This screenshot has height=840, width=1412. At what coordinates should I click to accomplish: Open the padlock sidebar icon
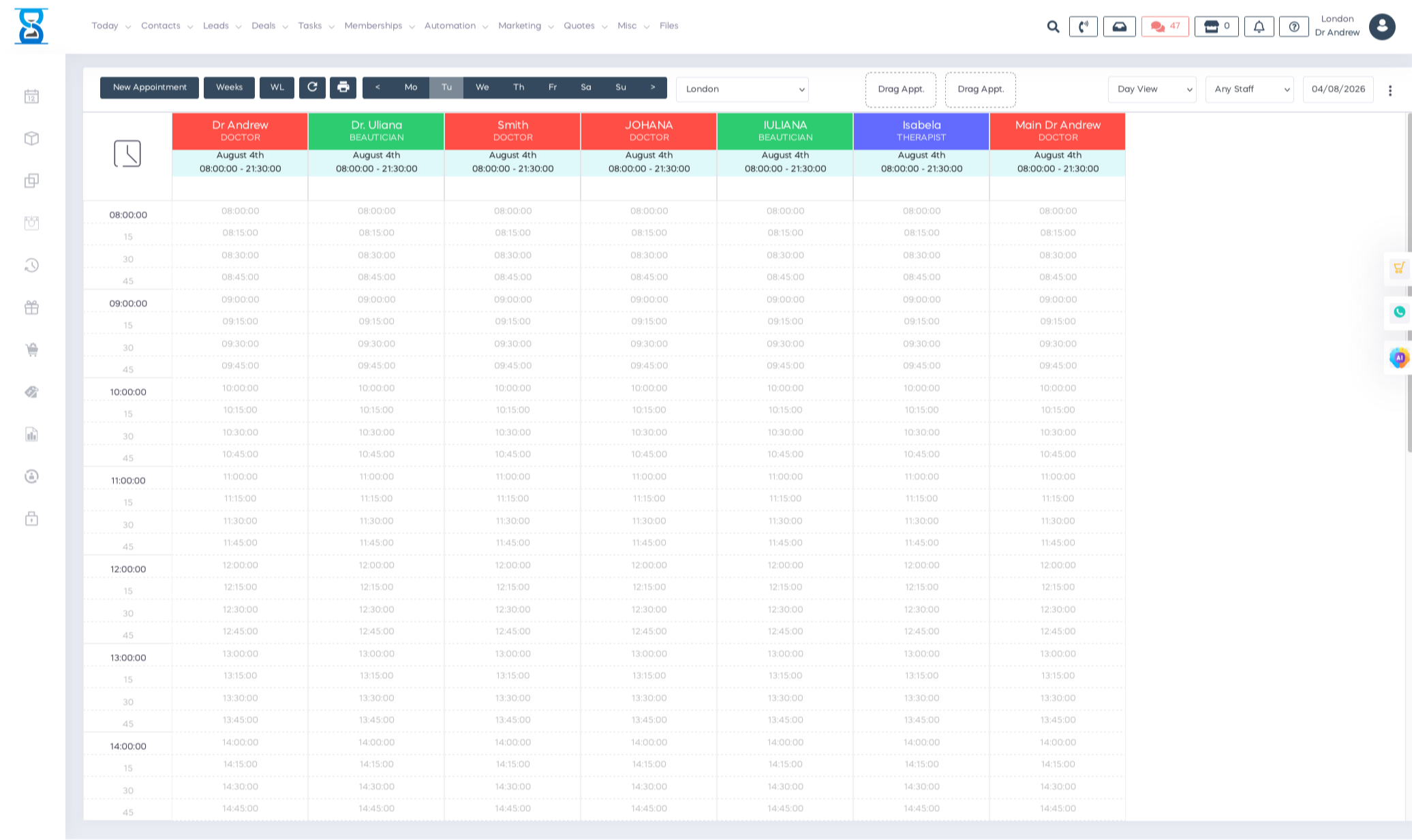click(x=31, y=518)
